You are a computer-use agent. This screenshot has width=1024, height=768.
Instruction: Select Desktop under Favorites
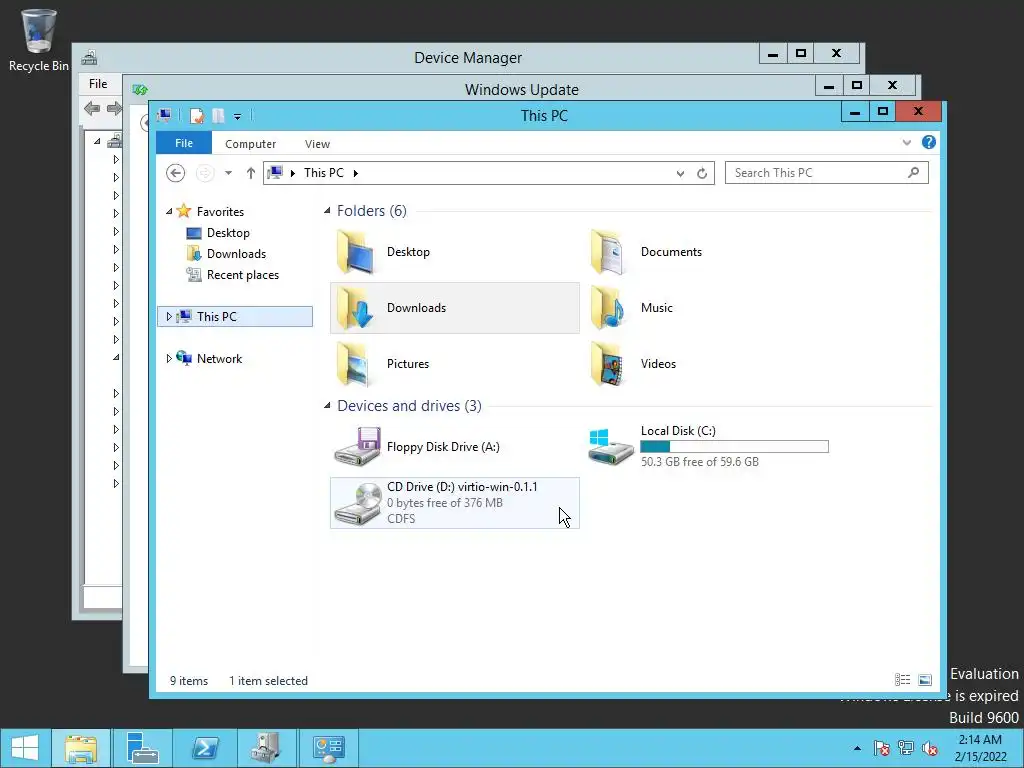tap(228, 233)
